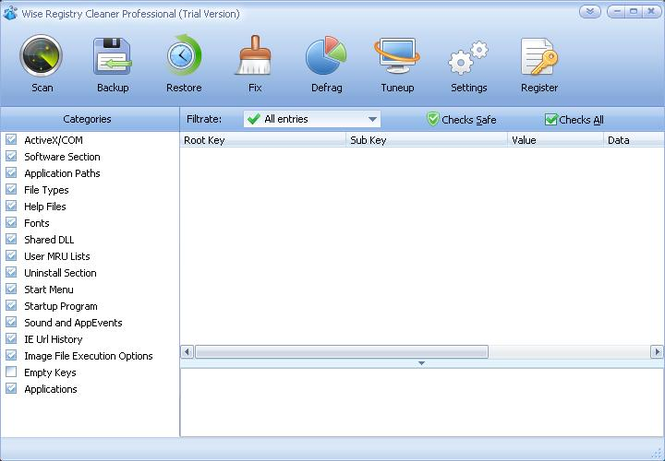Open the Restore clock tool

pyautogui.click(x=184, y=64)
